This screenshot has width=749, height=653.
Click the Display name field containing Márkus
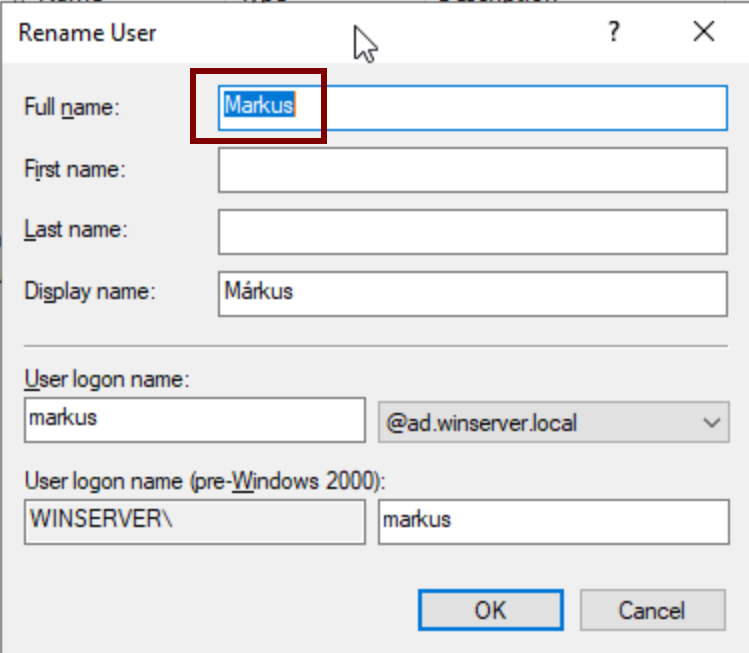point(472,293)
